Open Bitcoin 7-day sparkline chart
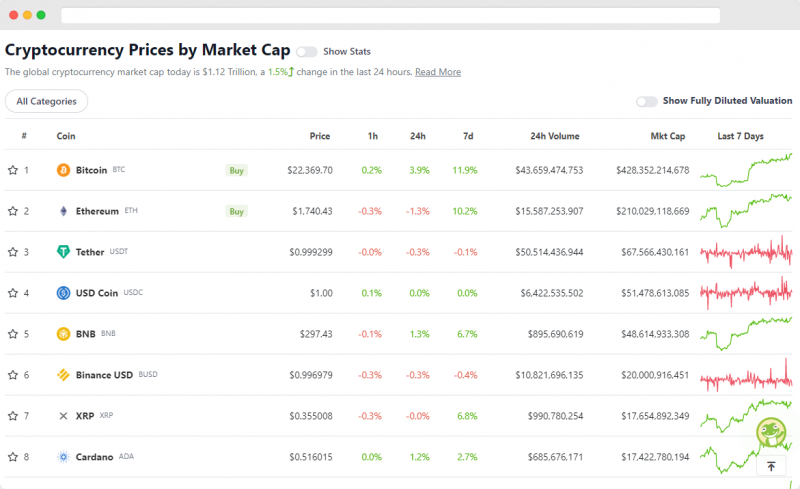 pos(746,170)
